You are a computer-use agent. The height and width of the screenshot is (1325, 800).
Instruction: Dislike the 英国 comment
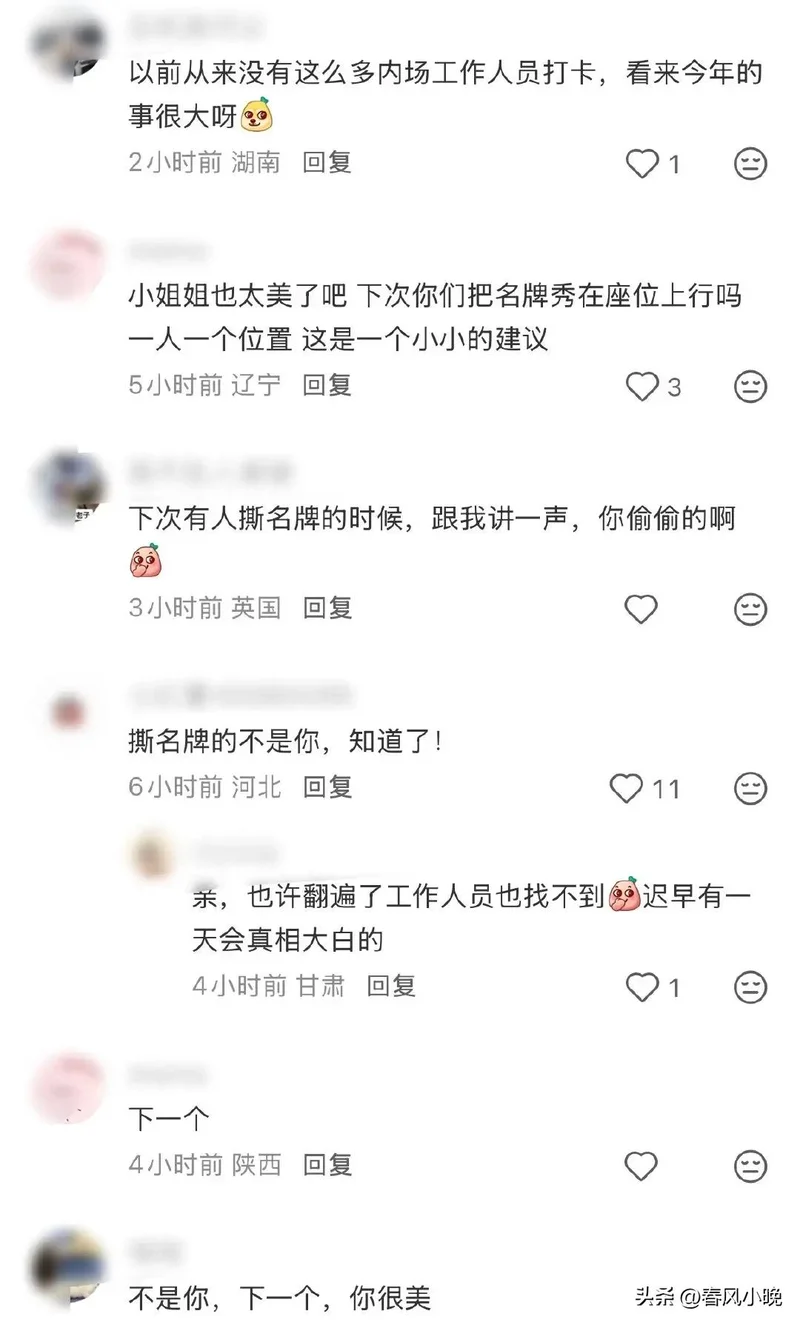click(x=750, y=608)
